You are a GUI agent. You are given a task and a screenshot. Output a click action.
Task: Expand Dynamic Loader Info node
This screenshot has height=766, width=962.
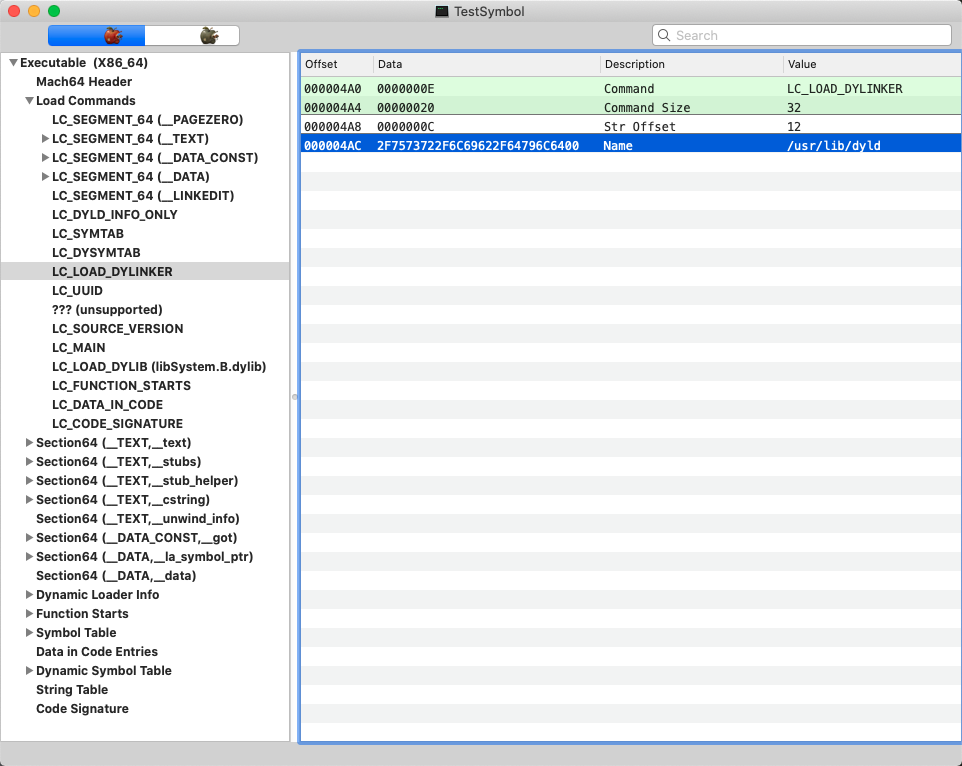(29, 595)
